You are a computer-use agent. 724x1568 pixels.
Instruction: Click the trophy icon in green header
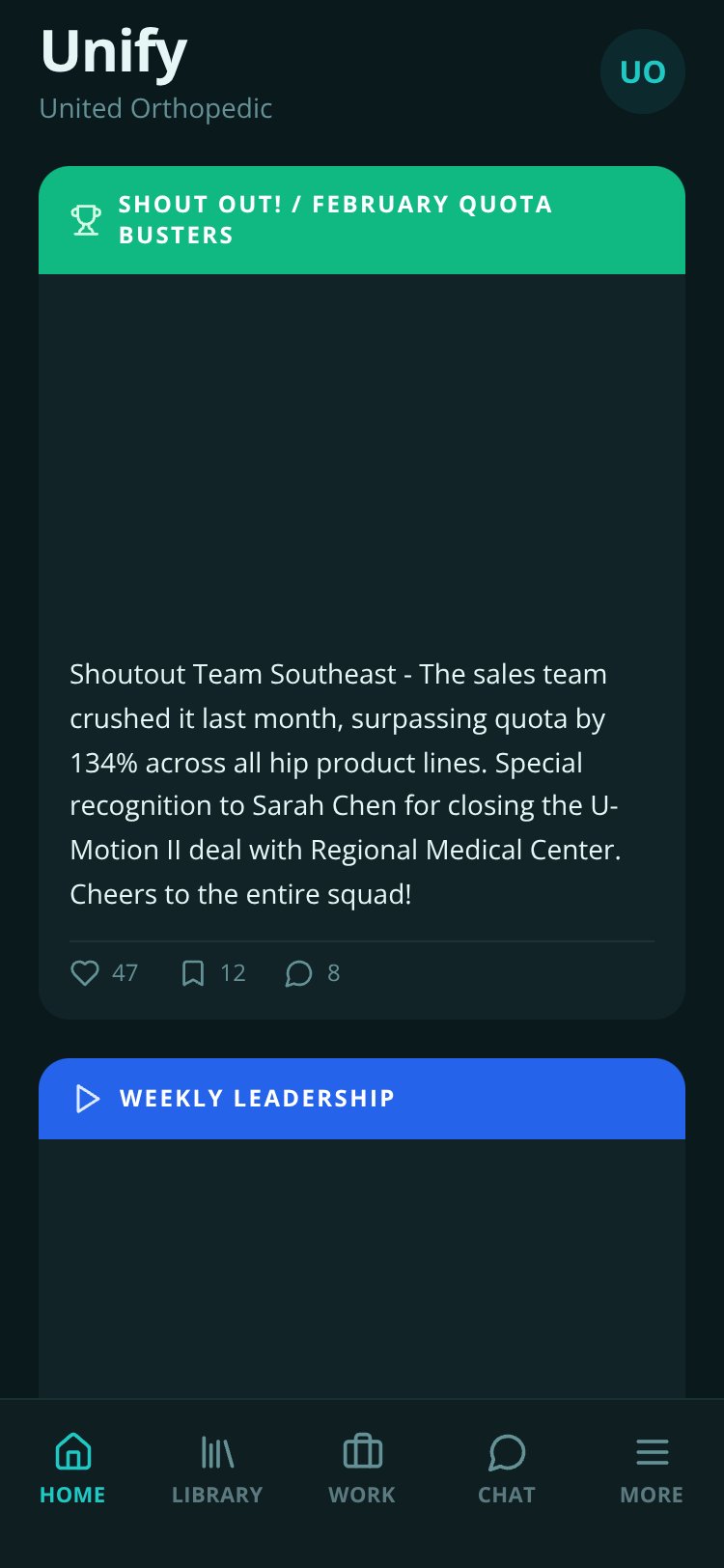[x=86, y=220]
